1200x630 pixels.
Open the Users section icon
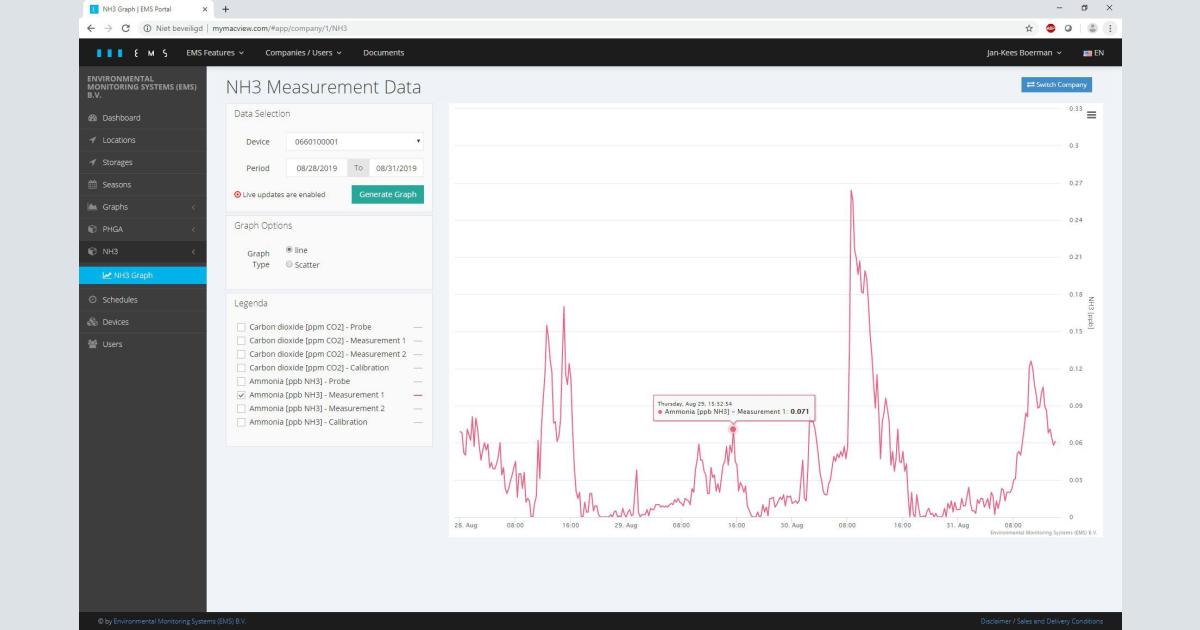91,343
